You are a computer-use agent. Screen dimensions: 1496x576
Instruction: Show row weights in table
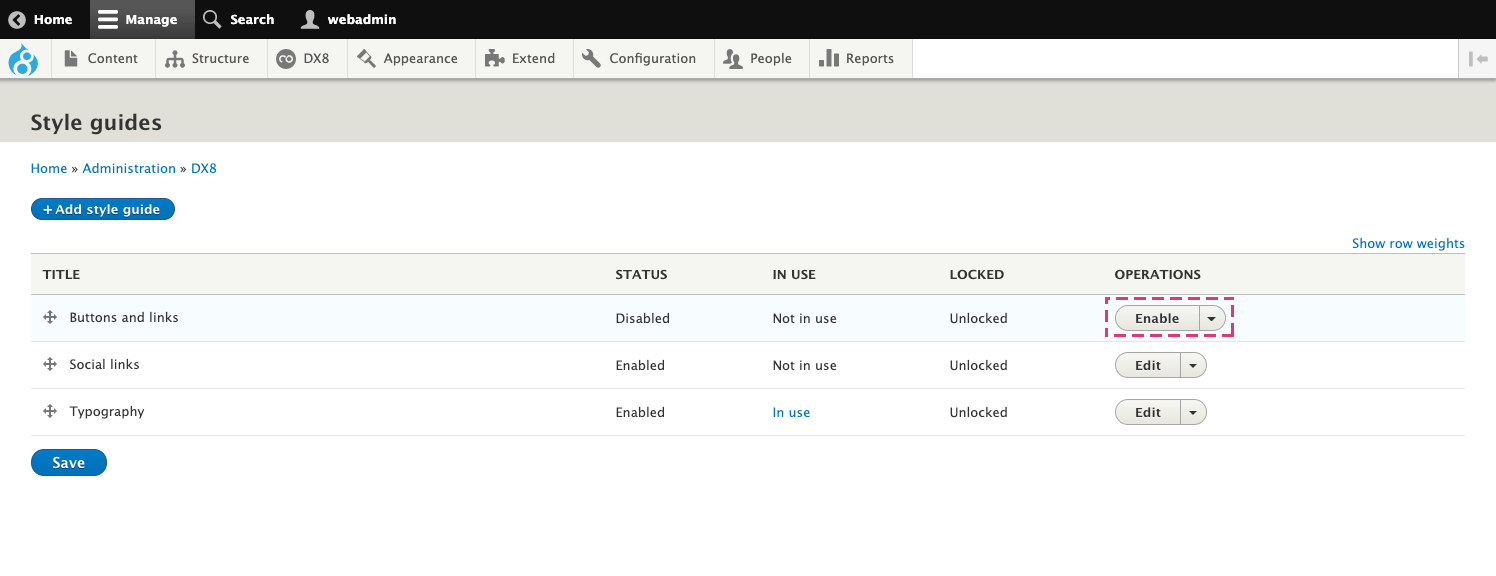click(x=1407, y=243)
